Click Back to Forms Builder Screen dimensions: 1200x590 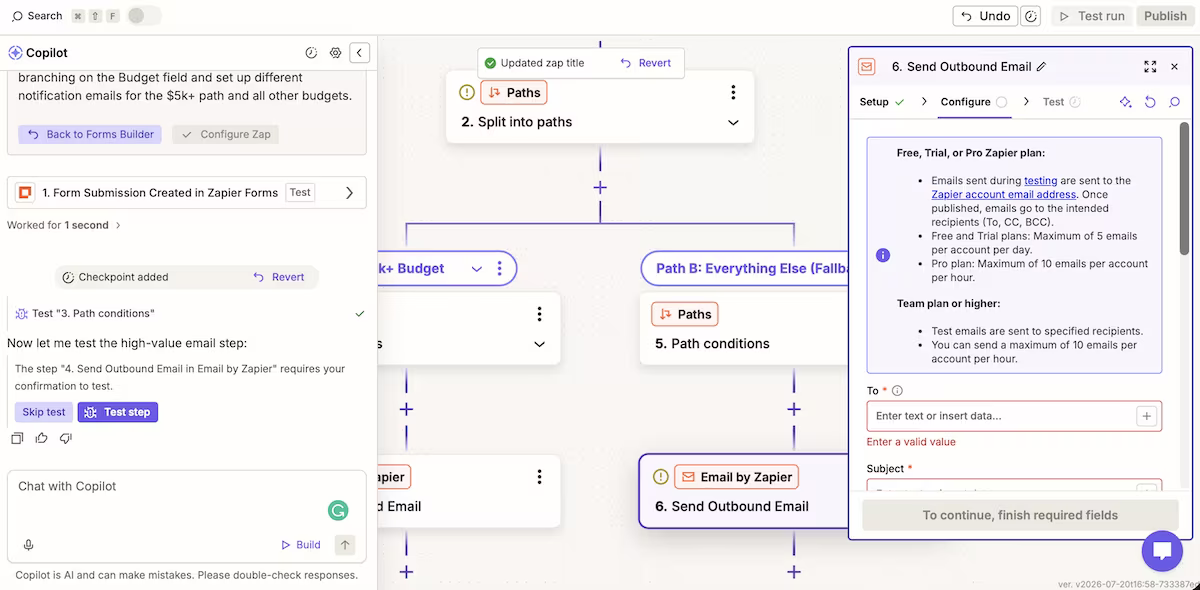coord(90,134)
